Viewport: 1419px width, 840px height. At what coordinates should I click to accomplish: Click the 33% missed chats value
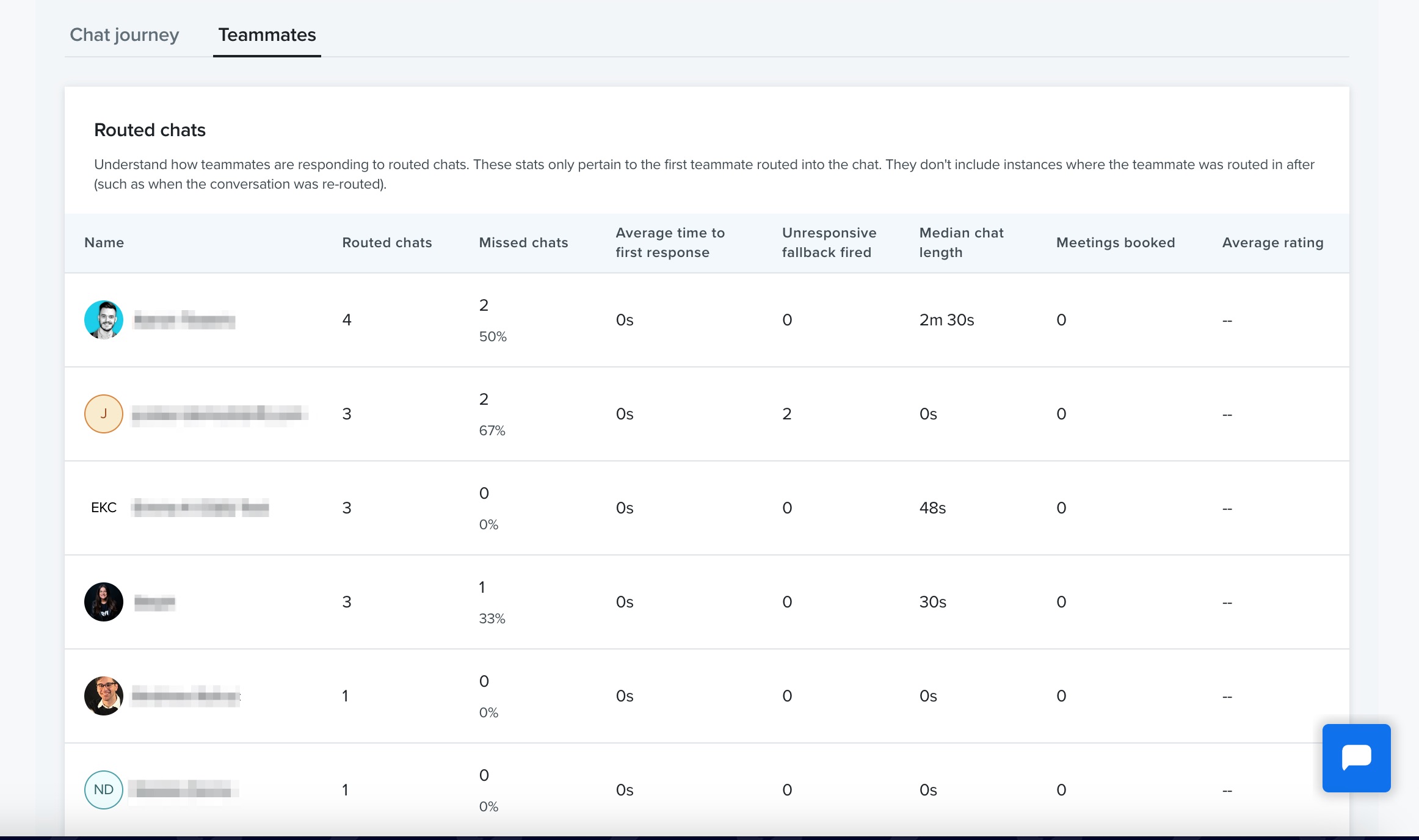[x=492, y=618]
